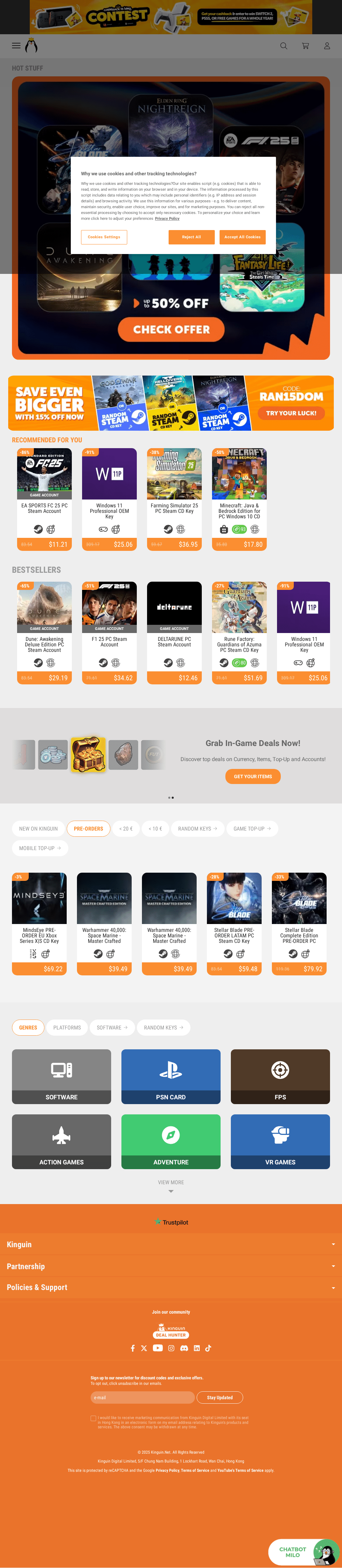Expand the Partnership footer section
Image resolution: width=342 pixels, height=1568 pixels.
(x=171, y=1266)
